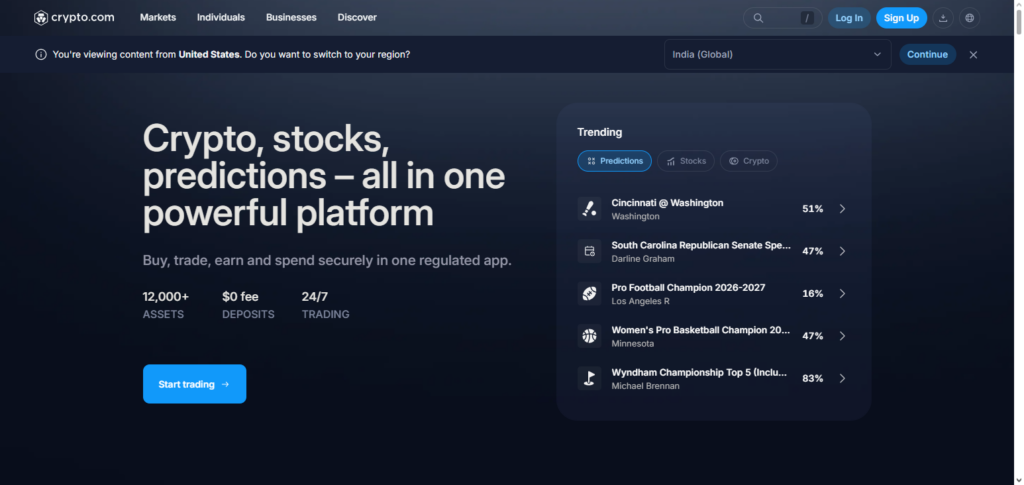Open the Businesses menu

(291, 18)
